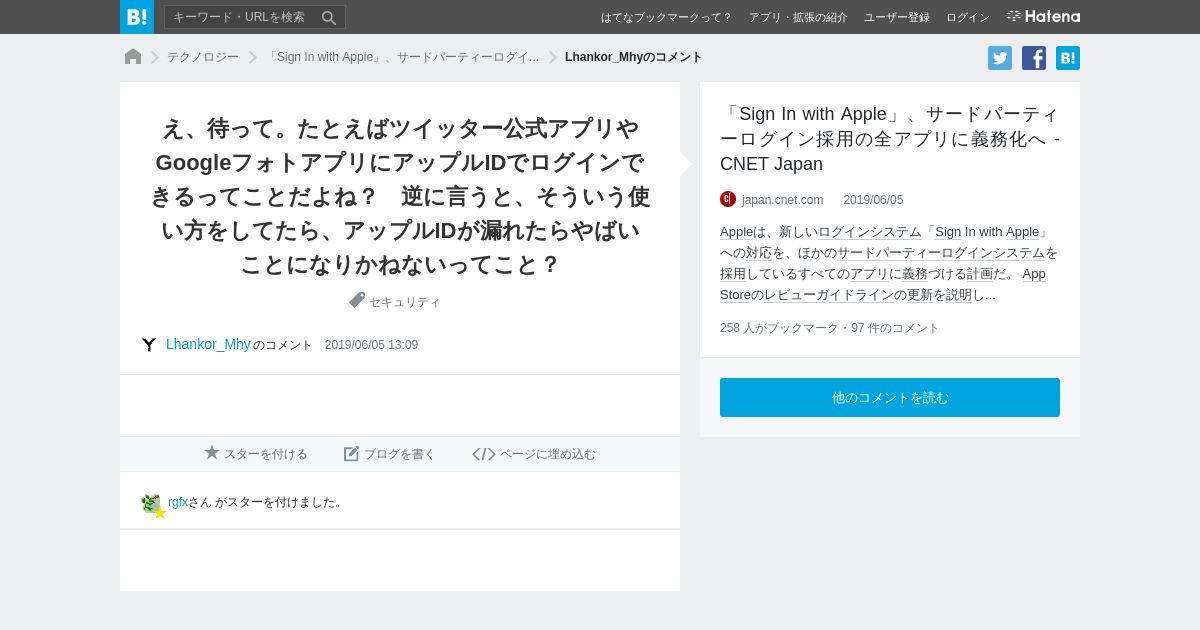Click ログイン in top bar
1200x630 pixels.
(968, 17)
